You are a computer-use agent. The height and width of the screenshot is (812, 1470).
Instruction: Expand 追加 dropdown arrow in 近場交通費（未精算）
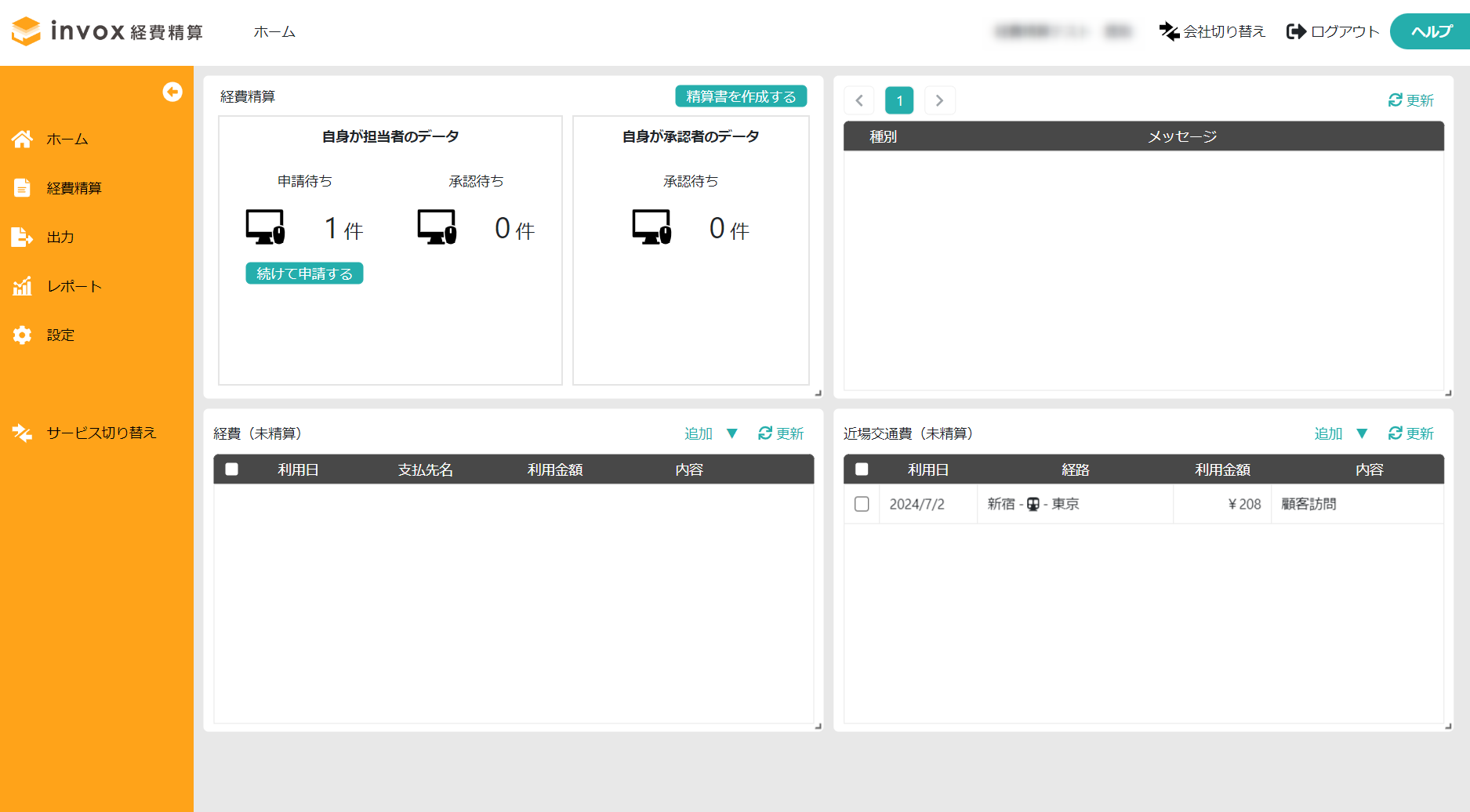click(x=1363, y=433)
